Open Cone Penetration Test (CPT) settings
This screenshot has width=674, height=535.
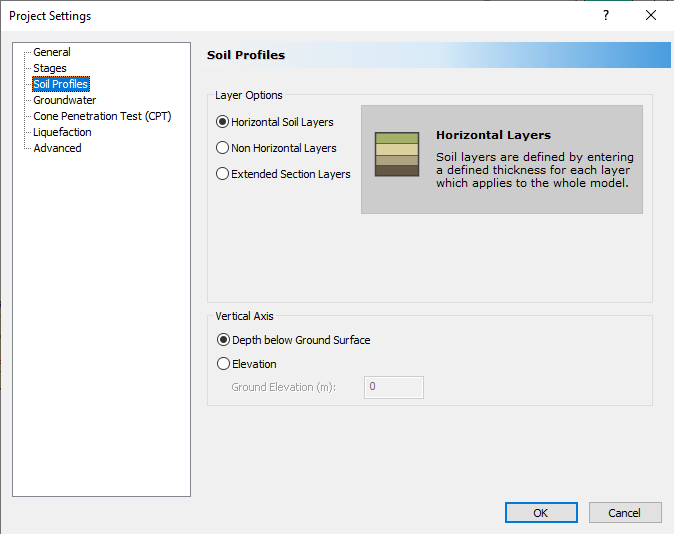(x=102, y=116)
